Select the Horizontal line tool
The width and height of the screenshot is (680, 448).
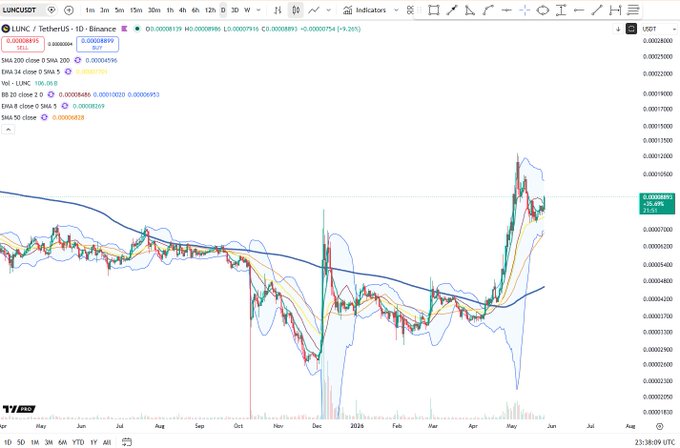click(507, 10)
